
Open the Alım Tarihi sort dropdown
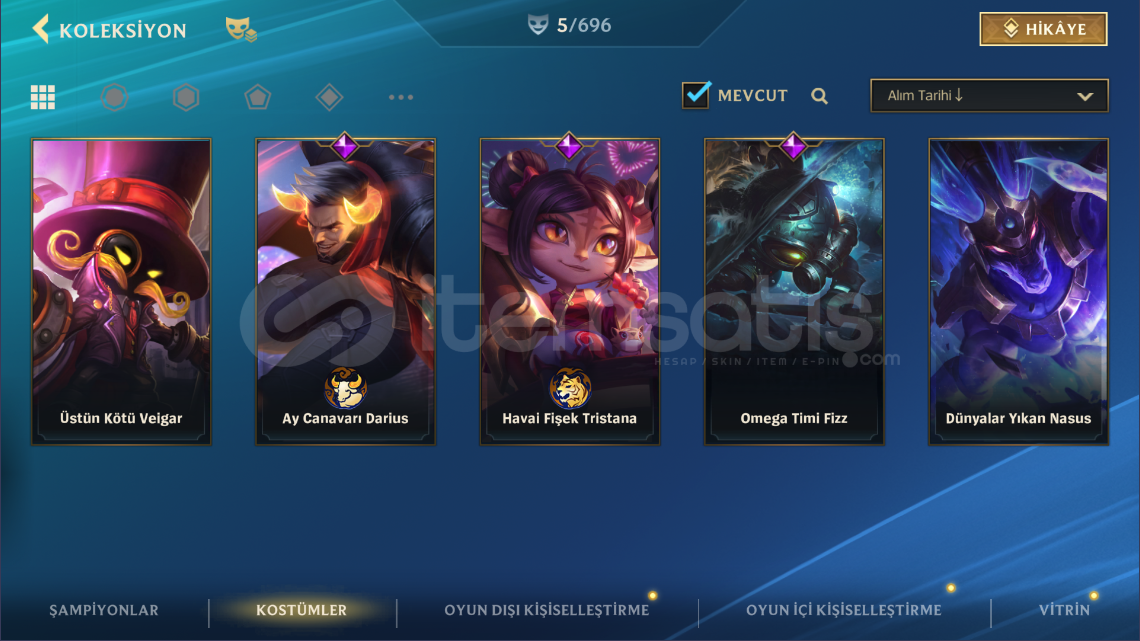pos(989,95)
